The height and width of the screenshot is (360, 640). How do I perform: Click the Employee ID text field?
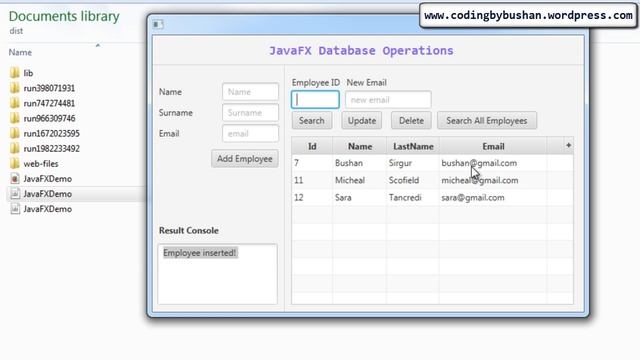[315, 100]
